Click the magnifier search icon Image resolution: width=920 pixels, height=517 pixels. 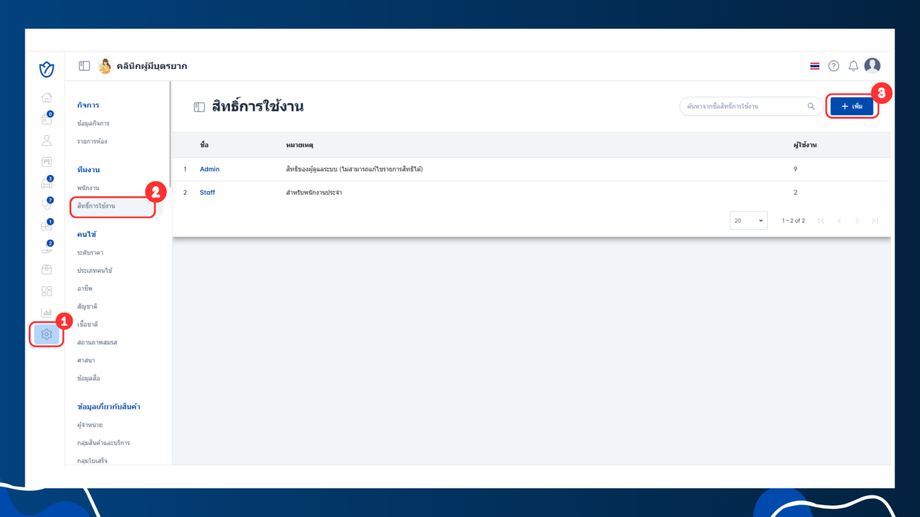811,106
